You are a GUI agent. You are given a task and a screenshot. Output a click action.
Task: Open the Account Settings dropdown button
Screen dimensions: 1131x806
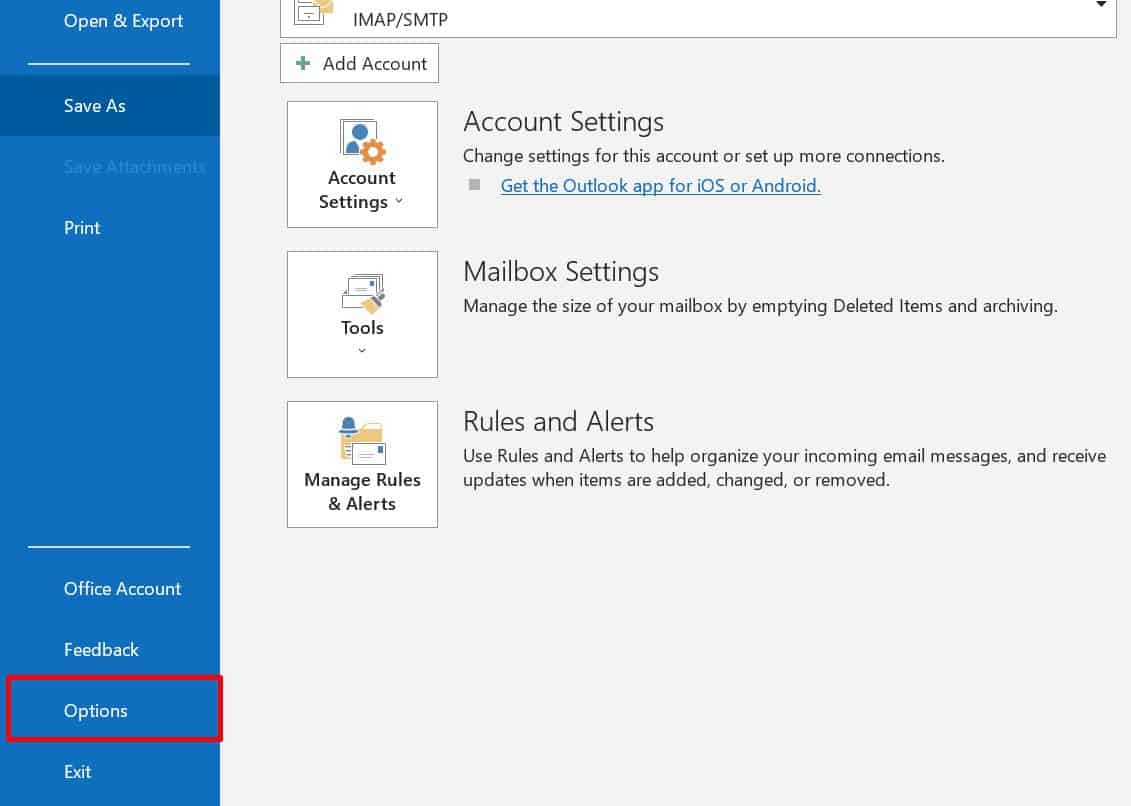click(x=362, y=165)
